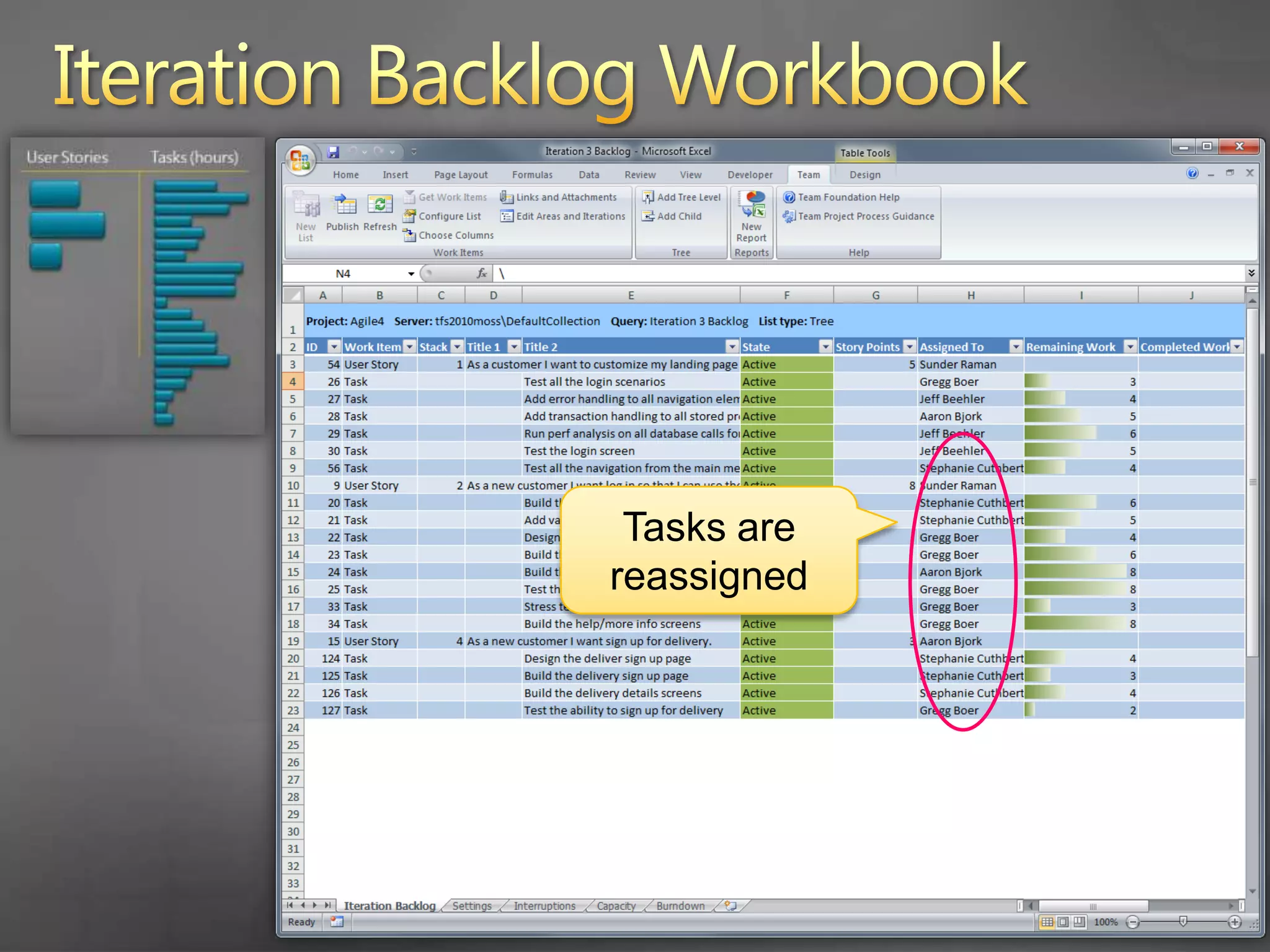Screen dimensions: 1270x952
Task: Open the Name Box dropdown arrow
Action: click(x=411, y=274)
